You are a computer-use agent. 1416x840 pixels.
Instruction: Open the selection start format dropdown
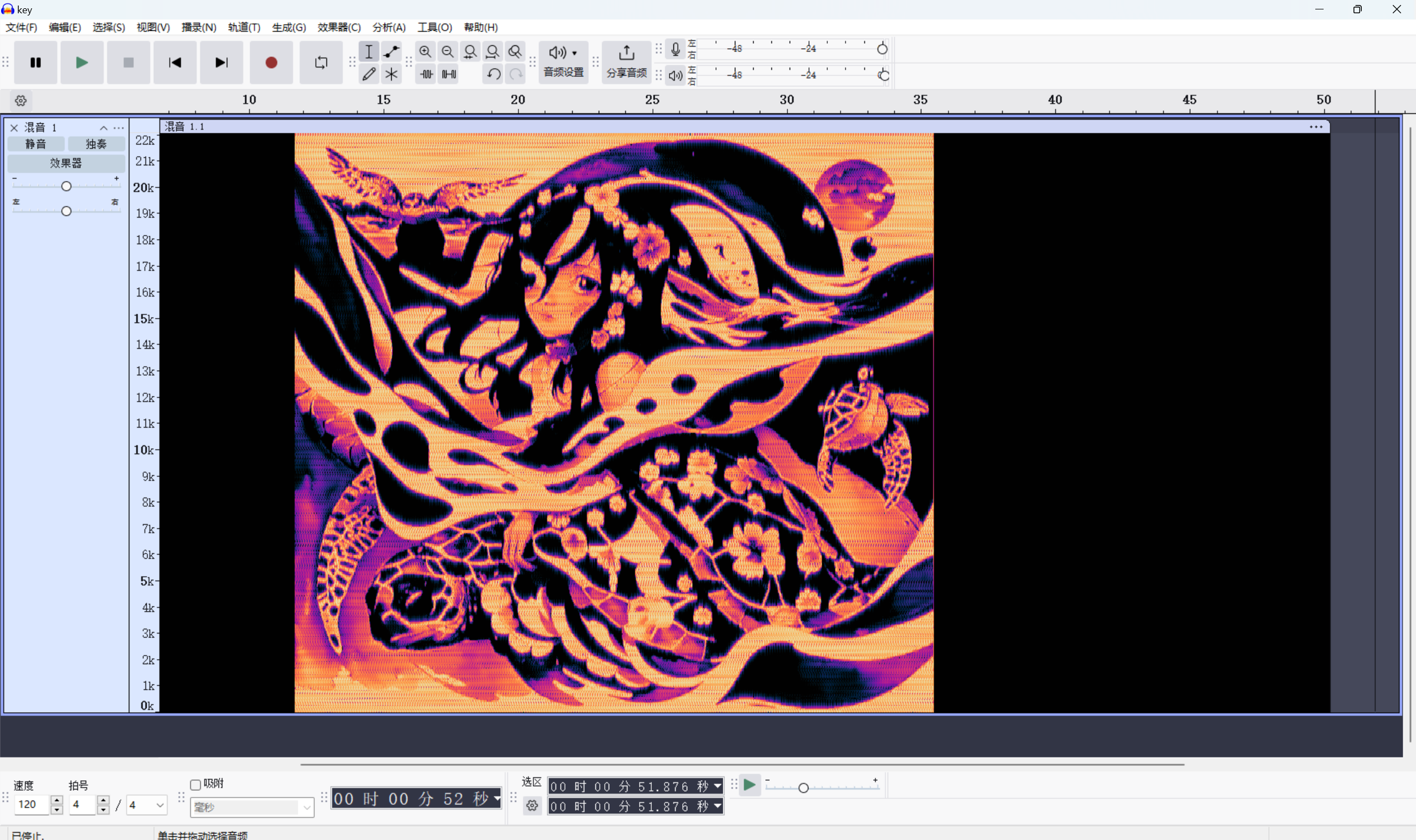(x=717, y=786)
